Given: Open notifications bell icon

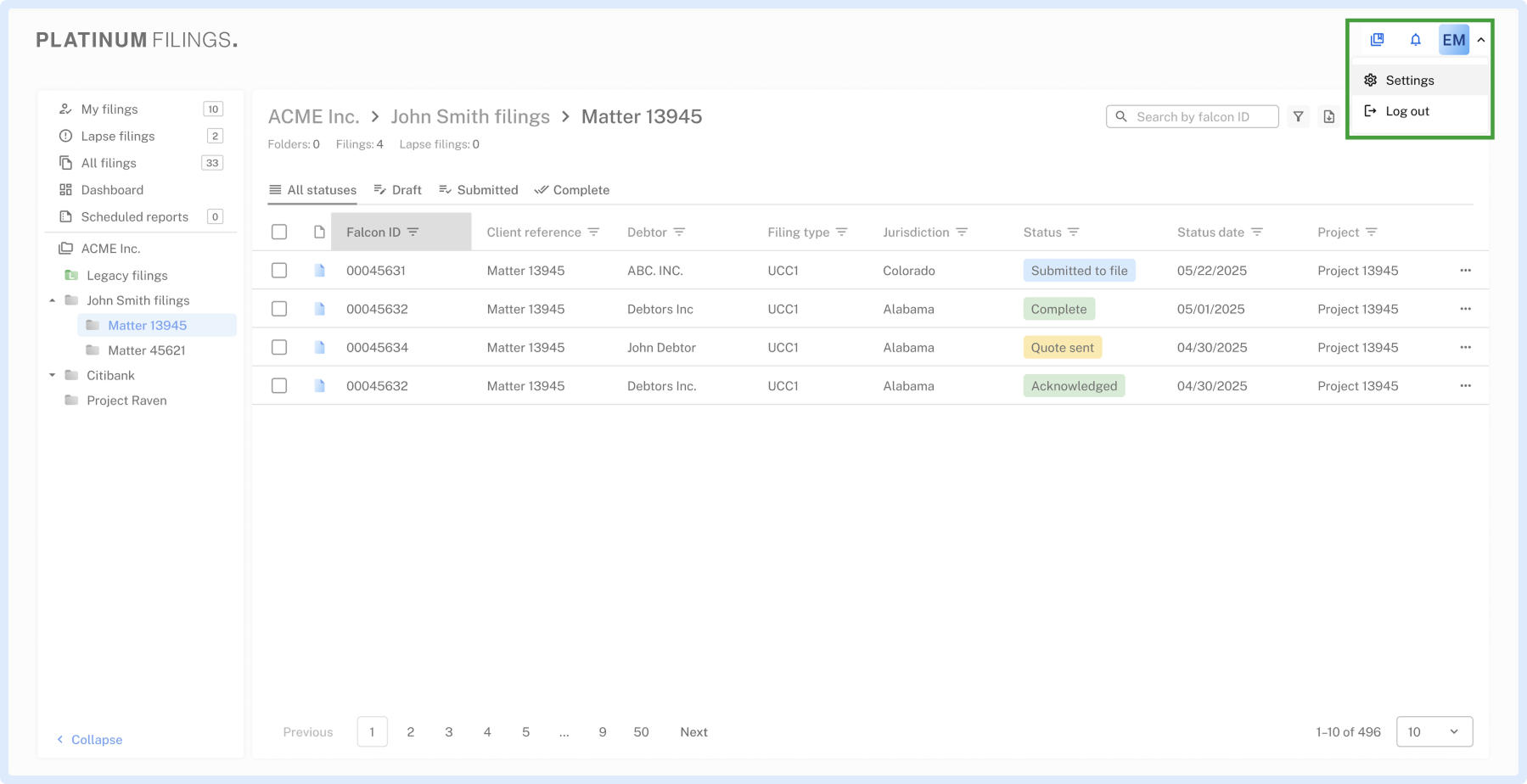Looking at the screenshot, I should pyautogui.click(x=1415, y=40).
